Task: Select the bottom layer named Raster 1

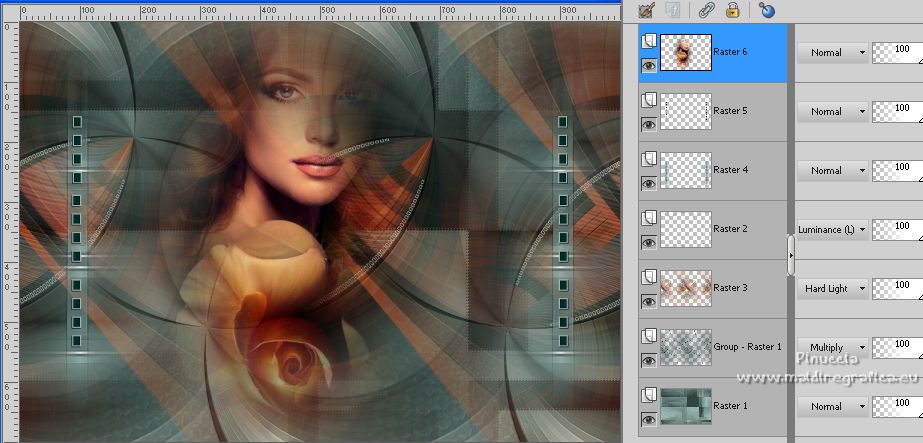Action: click(730, 405)
